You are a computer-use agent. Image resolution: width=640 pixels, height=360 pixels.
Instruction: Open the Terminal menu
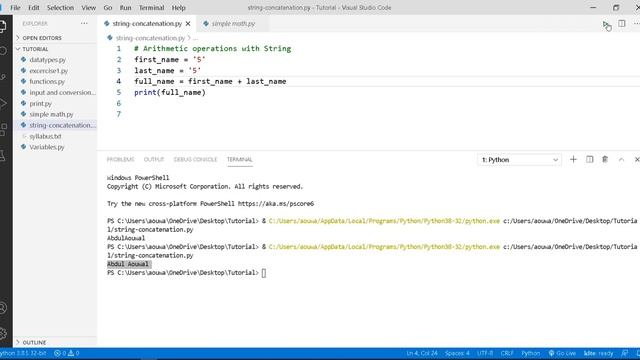click(151, 8)
